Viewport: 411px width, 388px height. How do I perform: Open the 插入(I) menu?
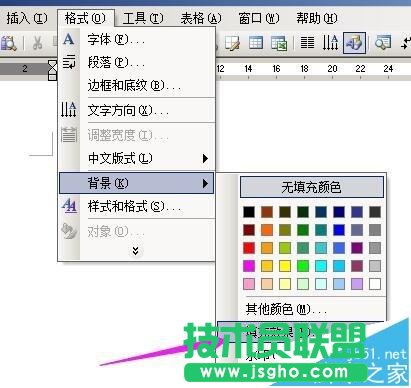pos(27,18)
